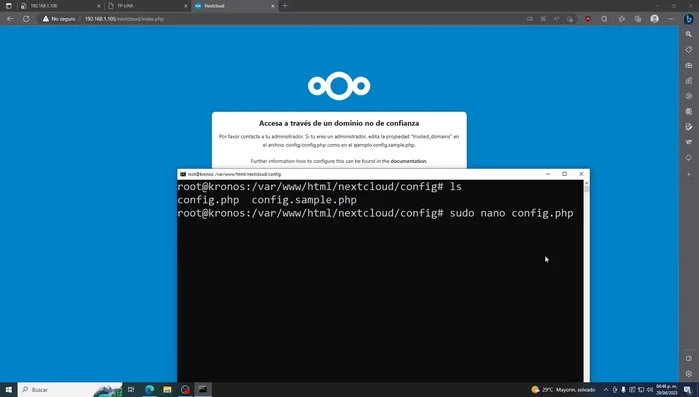Image resolution: width=699 pixels, height=397 pixels.
Task: Click the browser address bar URL
Action: (124, 19)
